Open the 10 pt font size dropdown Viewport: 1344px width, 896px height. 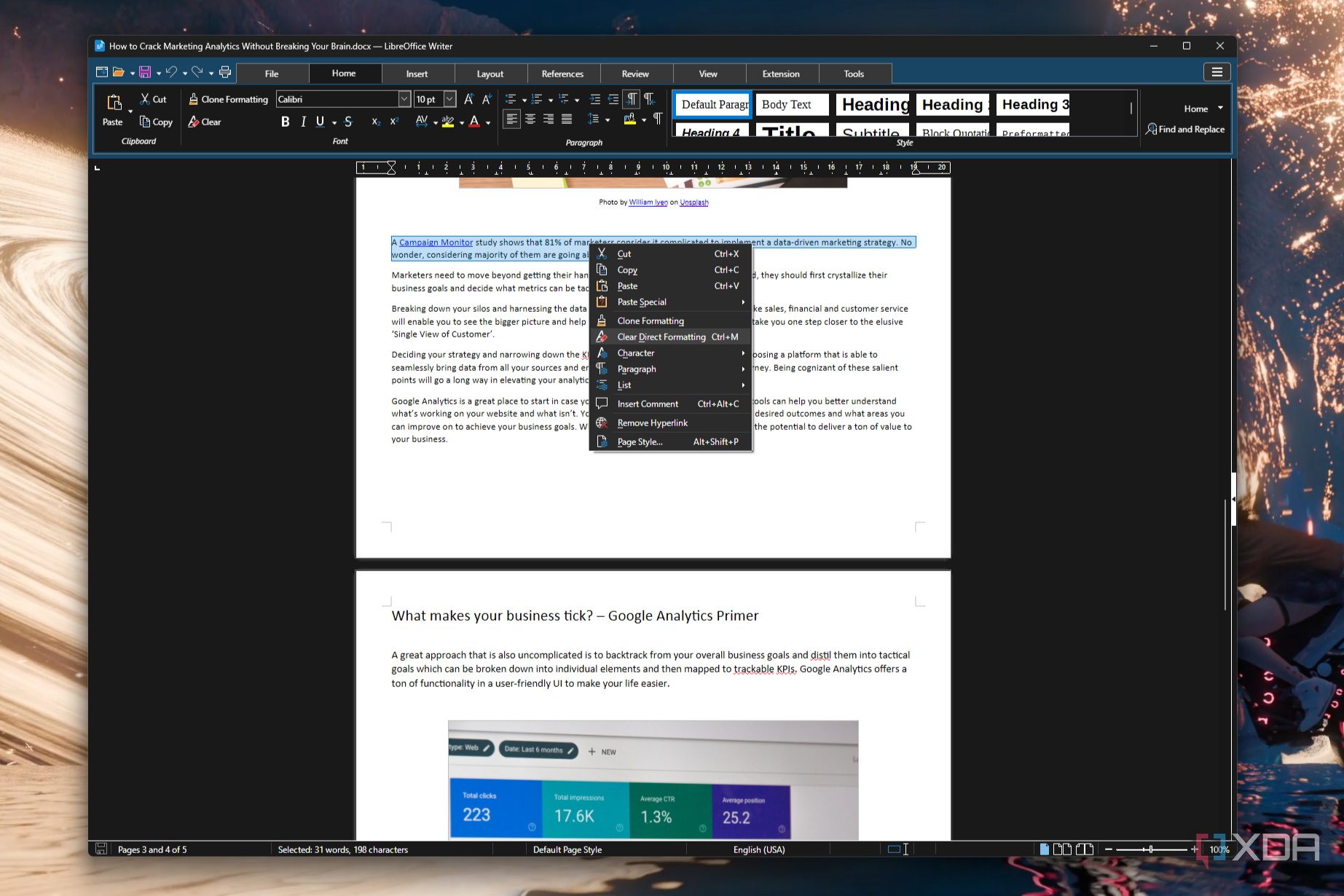tap(449, 99)
